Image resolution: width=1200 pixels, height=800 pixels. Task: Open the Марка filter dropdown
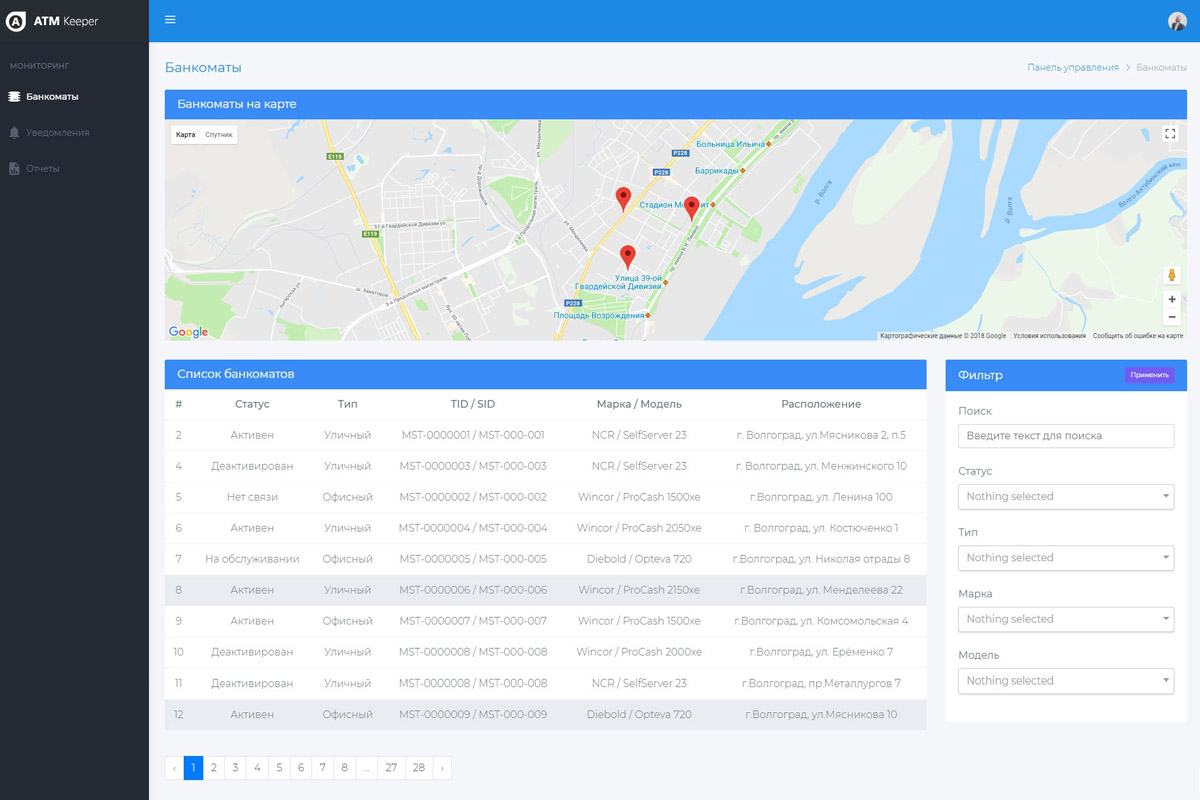coord(1066,619)
